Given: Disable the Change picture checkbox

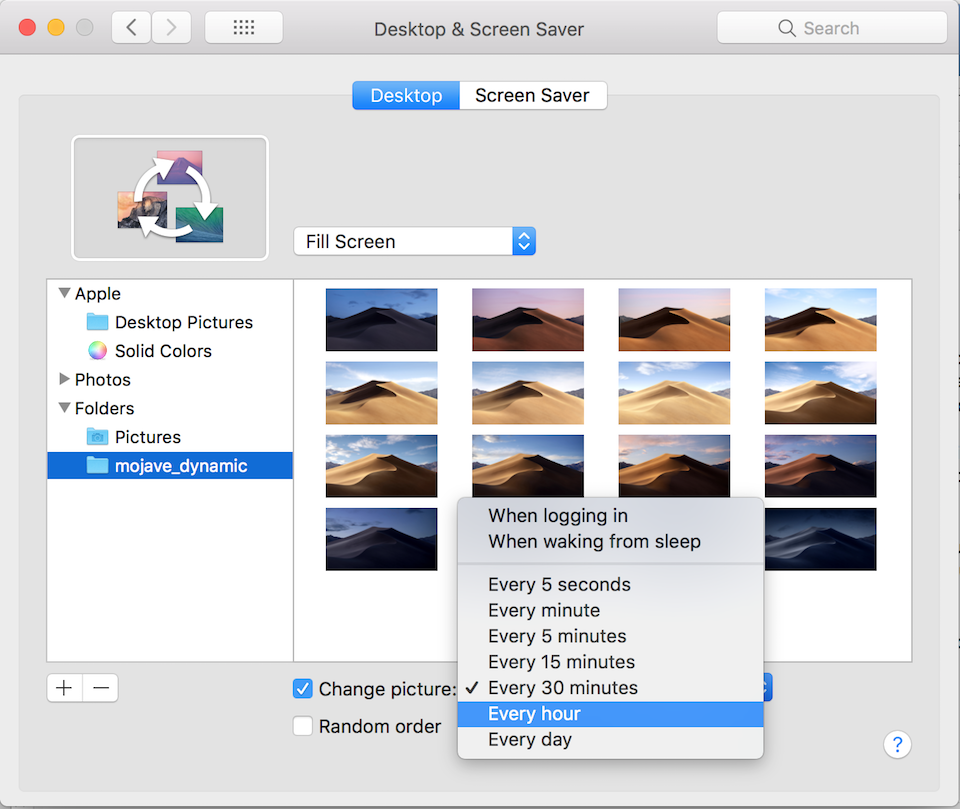Looking at the screenshot, I should 303,688.
